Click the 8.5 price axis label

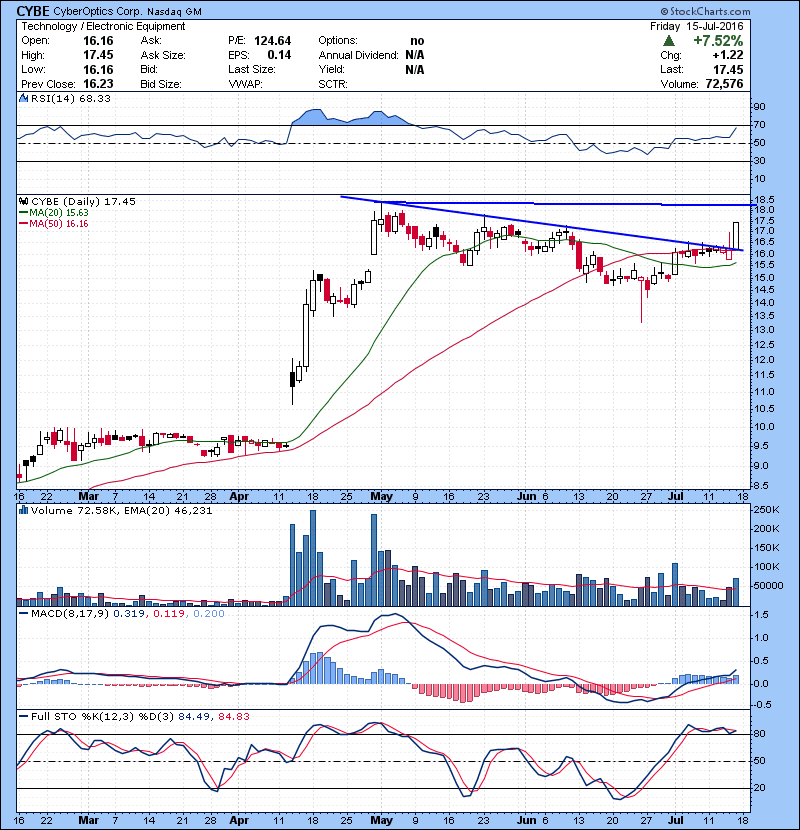point(762,485)
